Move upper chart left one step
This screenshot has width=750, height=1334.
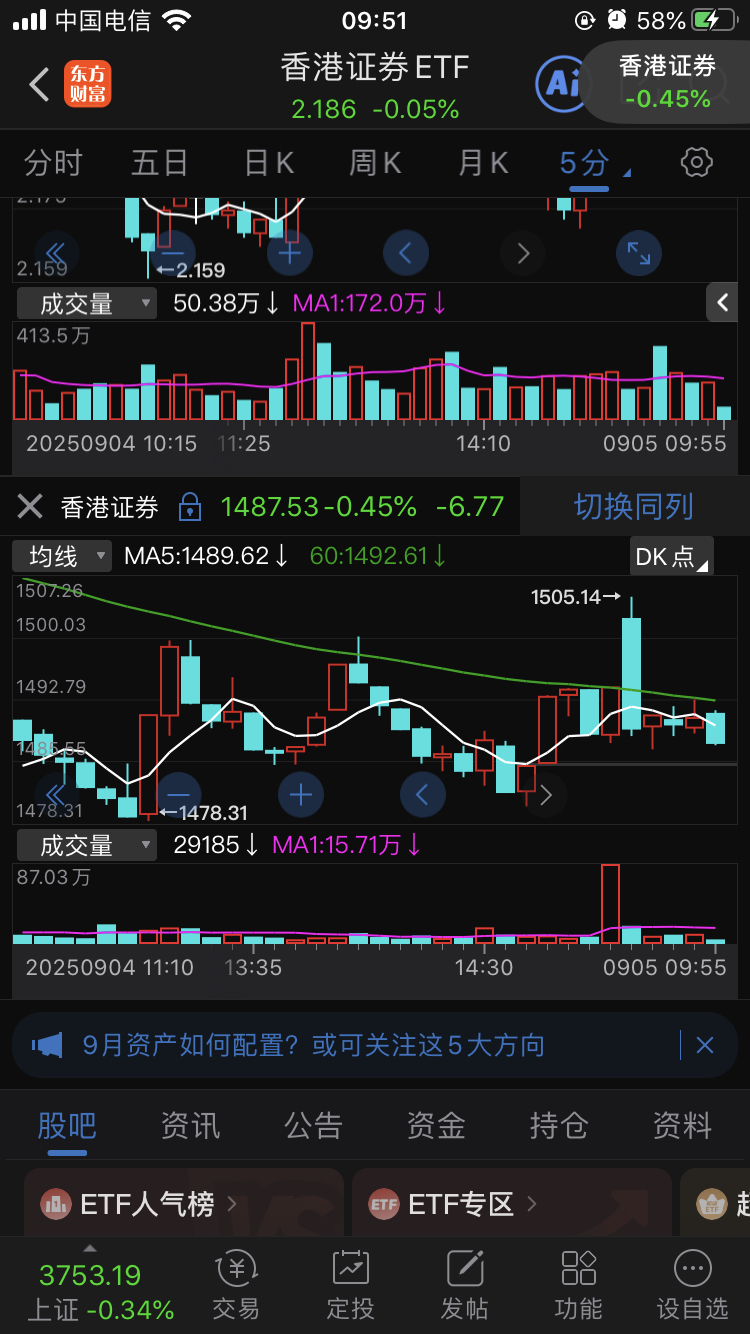(406, 253)
